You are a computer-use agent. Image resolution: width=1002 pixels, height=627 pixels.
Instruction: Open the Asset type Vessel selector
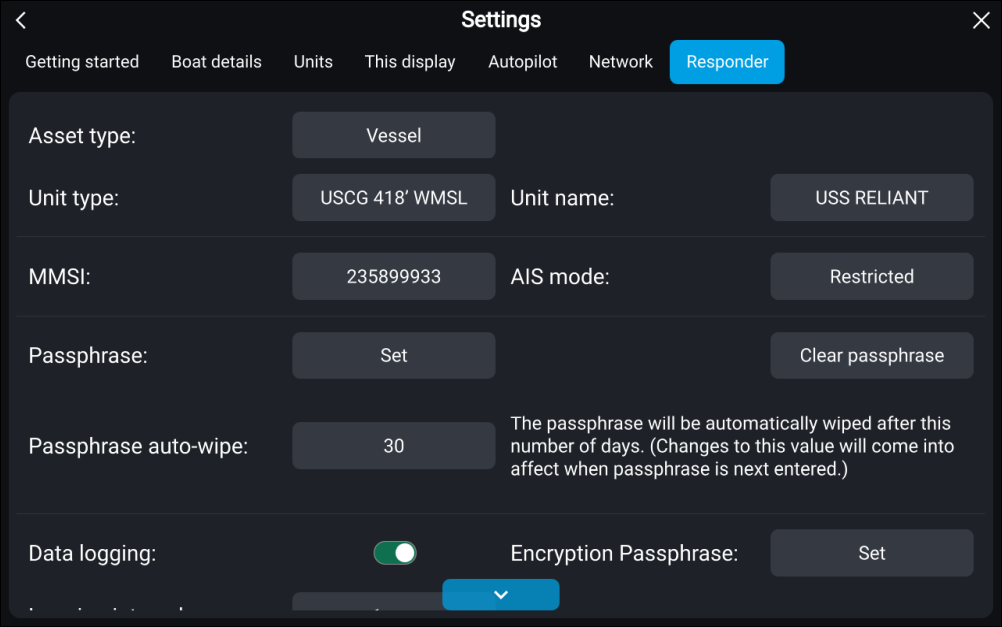click(394, 135)
